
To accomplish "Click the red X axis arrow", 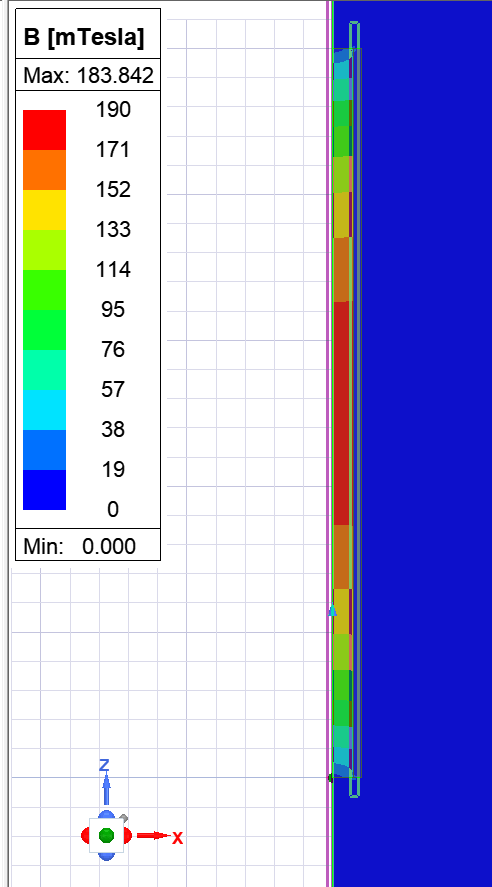I will pyautogui.click(x=160, y=836).
